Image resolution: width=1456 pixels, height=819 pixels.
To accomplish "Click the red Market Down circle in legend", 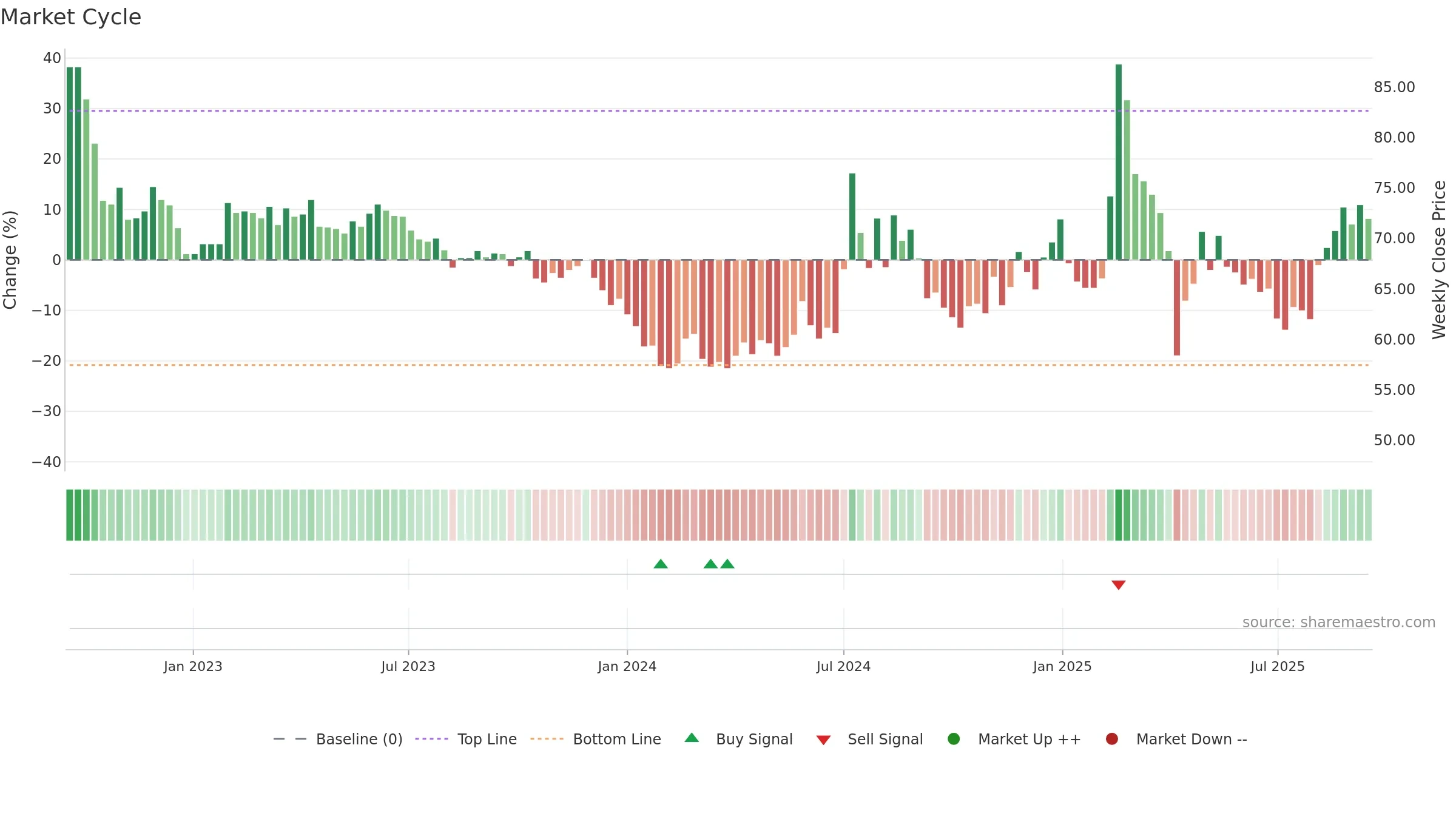I will (x=1112, y=739).
